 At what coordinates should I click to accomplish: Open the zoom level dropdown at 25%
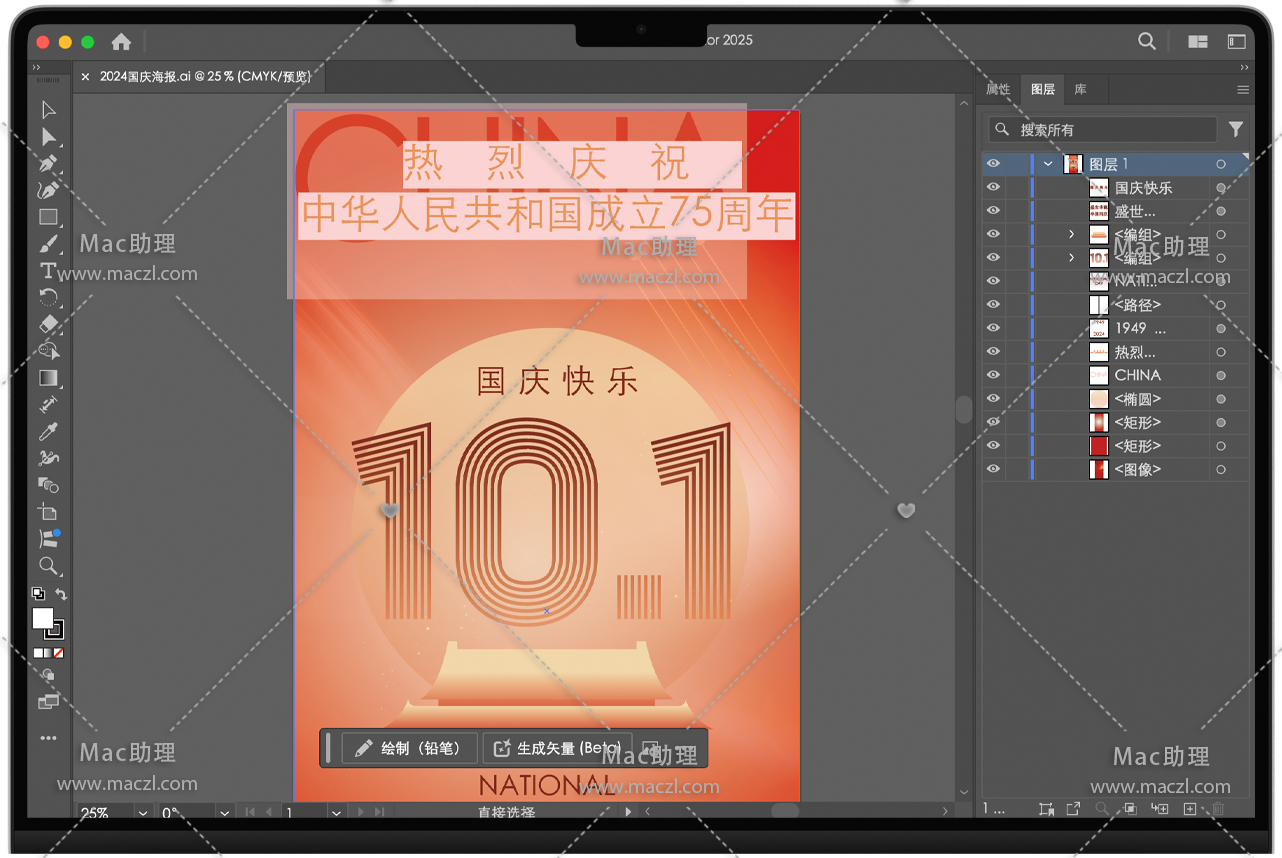pos(142,813)
